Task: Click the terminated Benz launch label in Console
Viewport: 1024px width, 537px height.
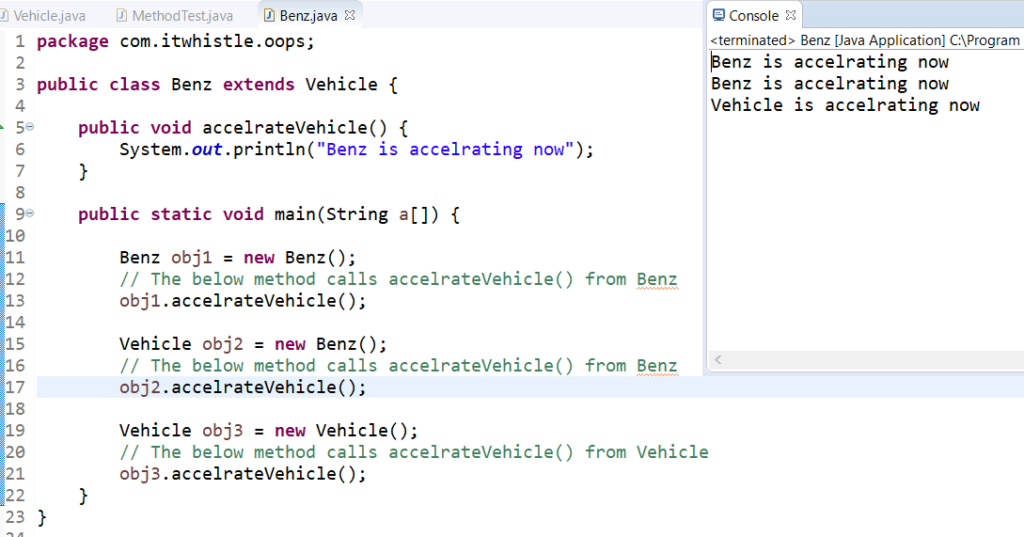Action: pyautogui.click(x=864, y=41)
